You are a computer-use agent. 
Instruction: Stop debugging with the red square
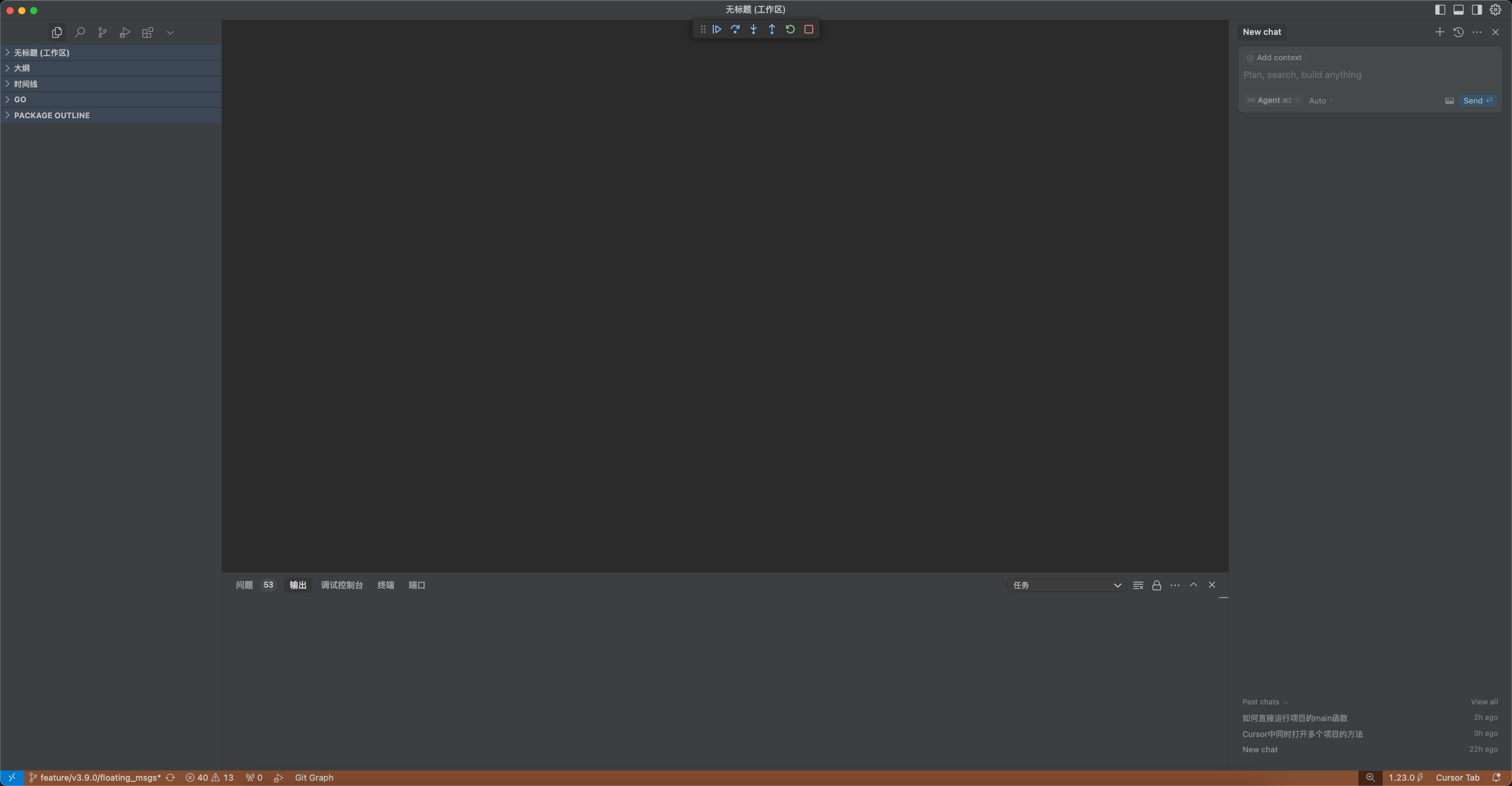(x=809, y=29)
